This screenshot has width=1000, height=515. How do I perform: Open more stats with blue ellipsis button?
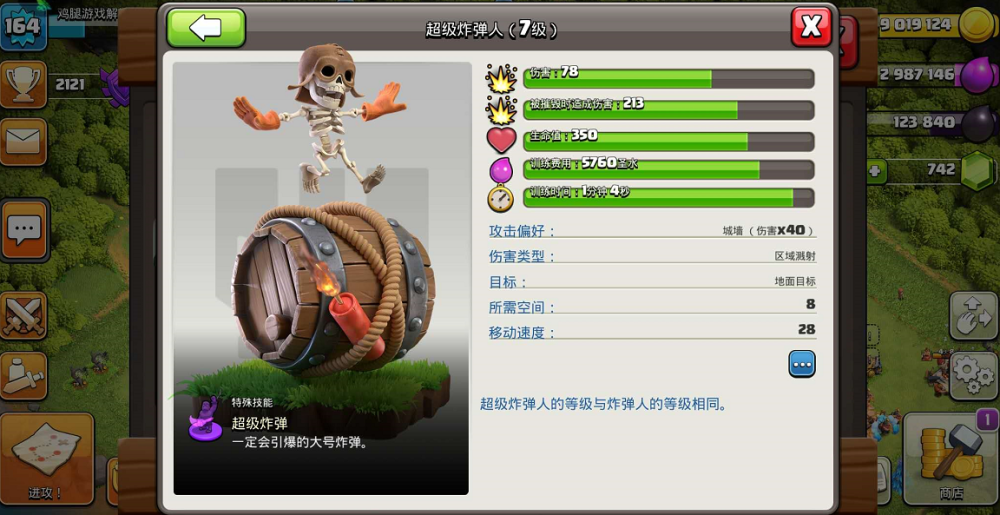[x=802, y=364]
